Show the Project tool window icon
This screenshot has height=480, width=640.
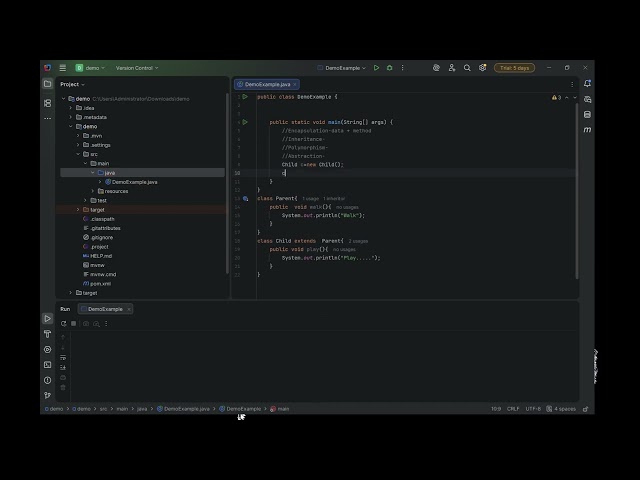tap(48, 84)
